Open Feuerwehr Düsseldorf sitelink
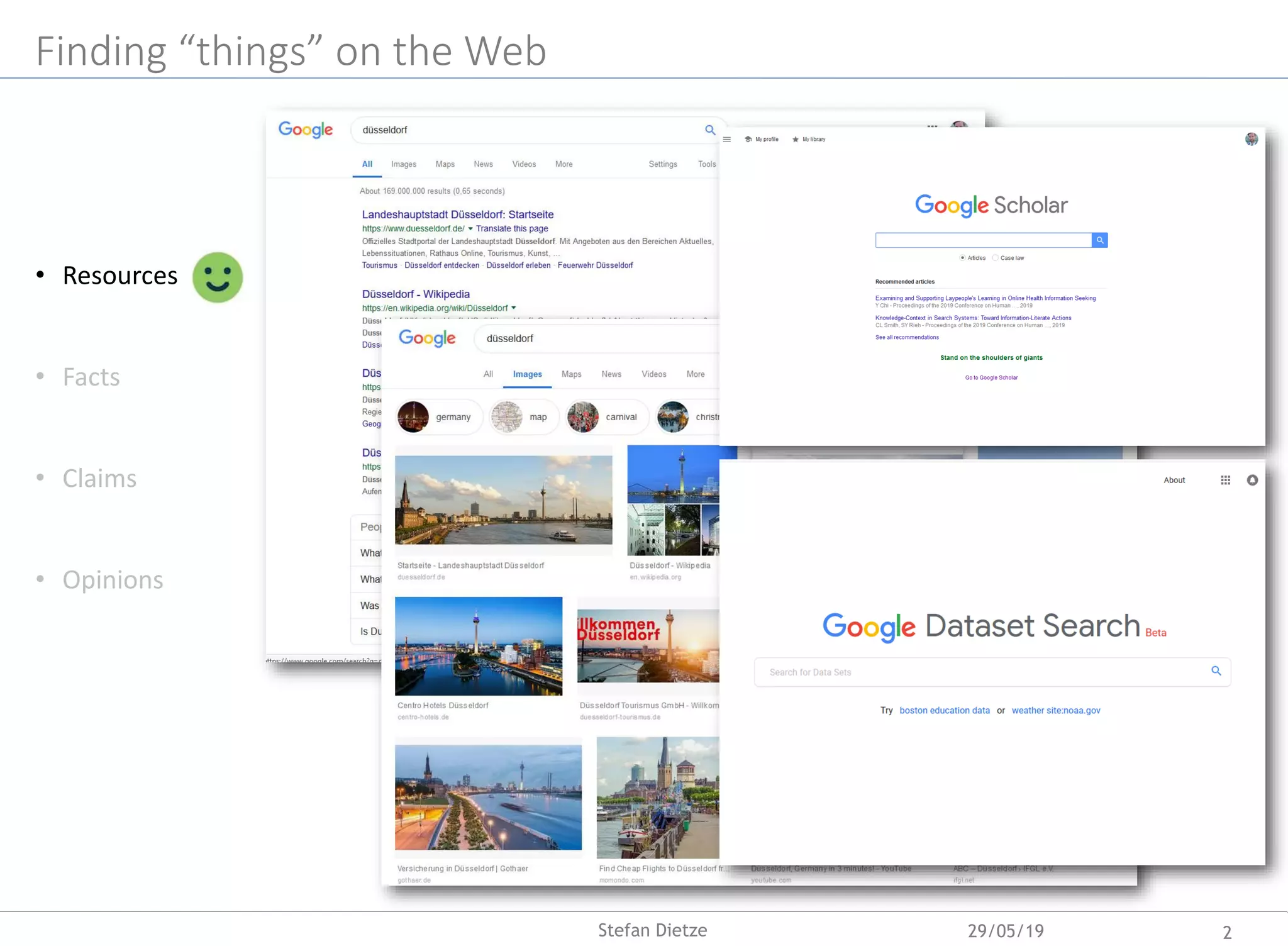Image resolution: width=1288 pixels, height=946 pixels. (x=596, y=265)
